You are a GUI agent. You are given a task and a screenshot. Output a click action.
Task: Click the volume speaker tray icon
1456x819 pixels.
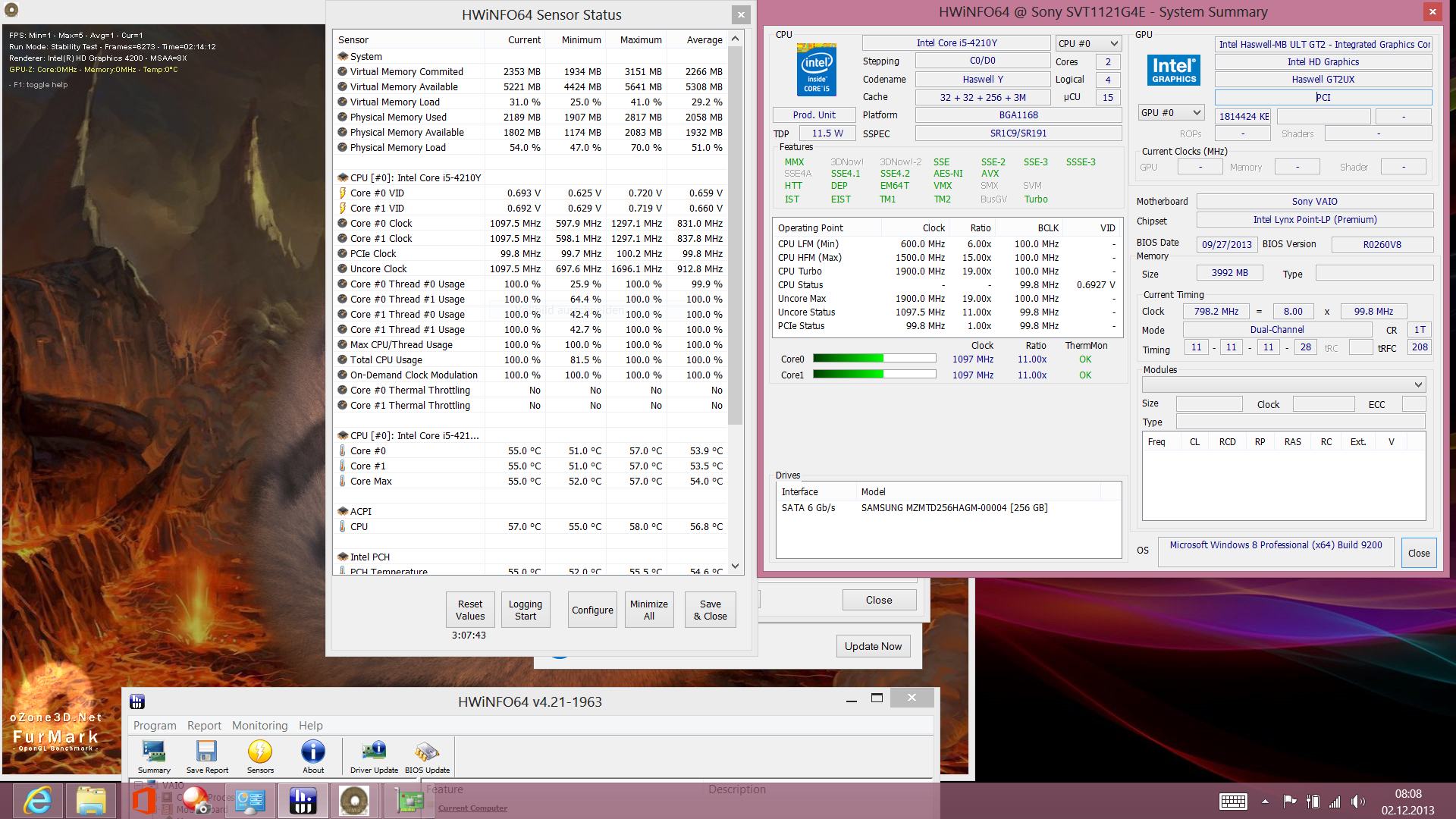tap(1357, 802)
